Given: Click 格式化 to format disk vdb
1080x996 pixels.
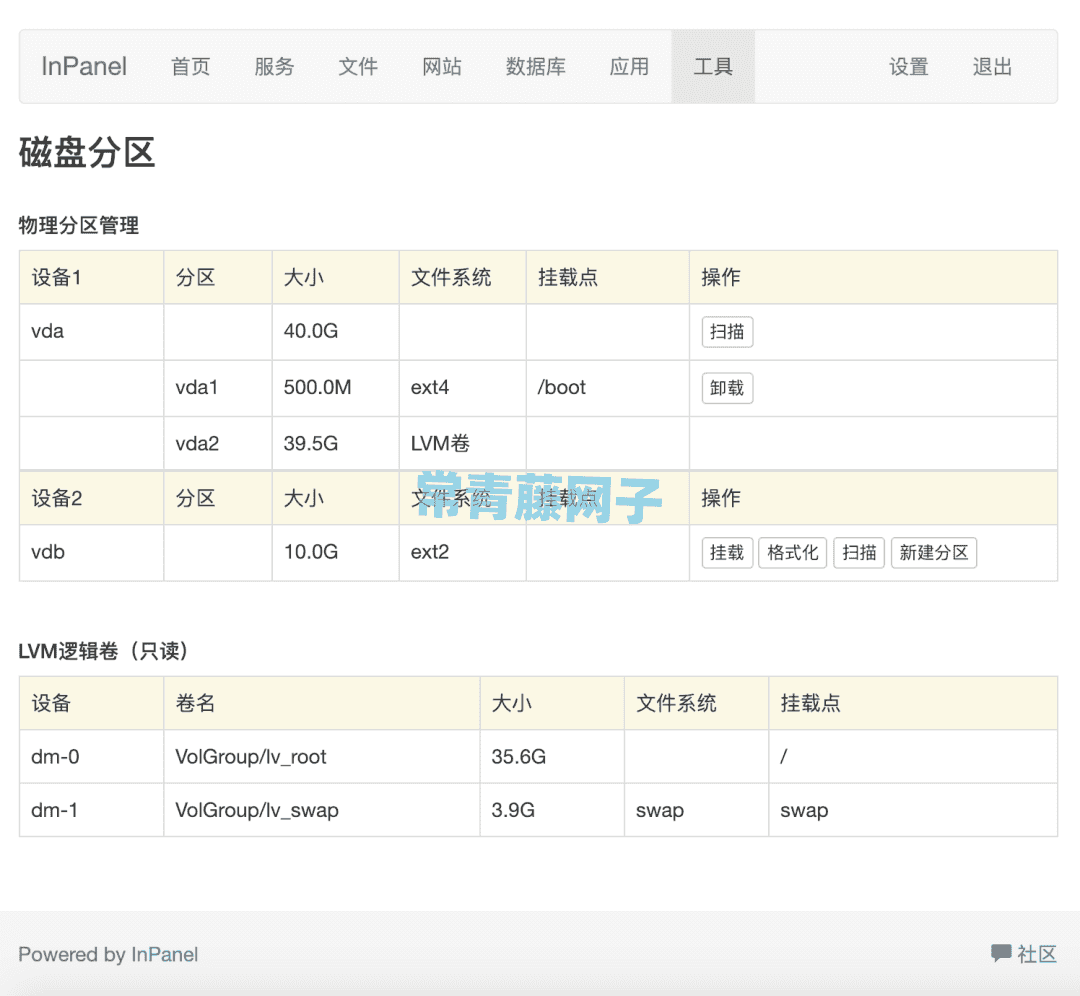Looking at the screenshot, I should coord(792,552).
